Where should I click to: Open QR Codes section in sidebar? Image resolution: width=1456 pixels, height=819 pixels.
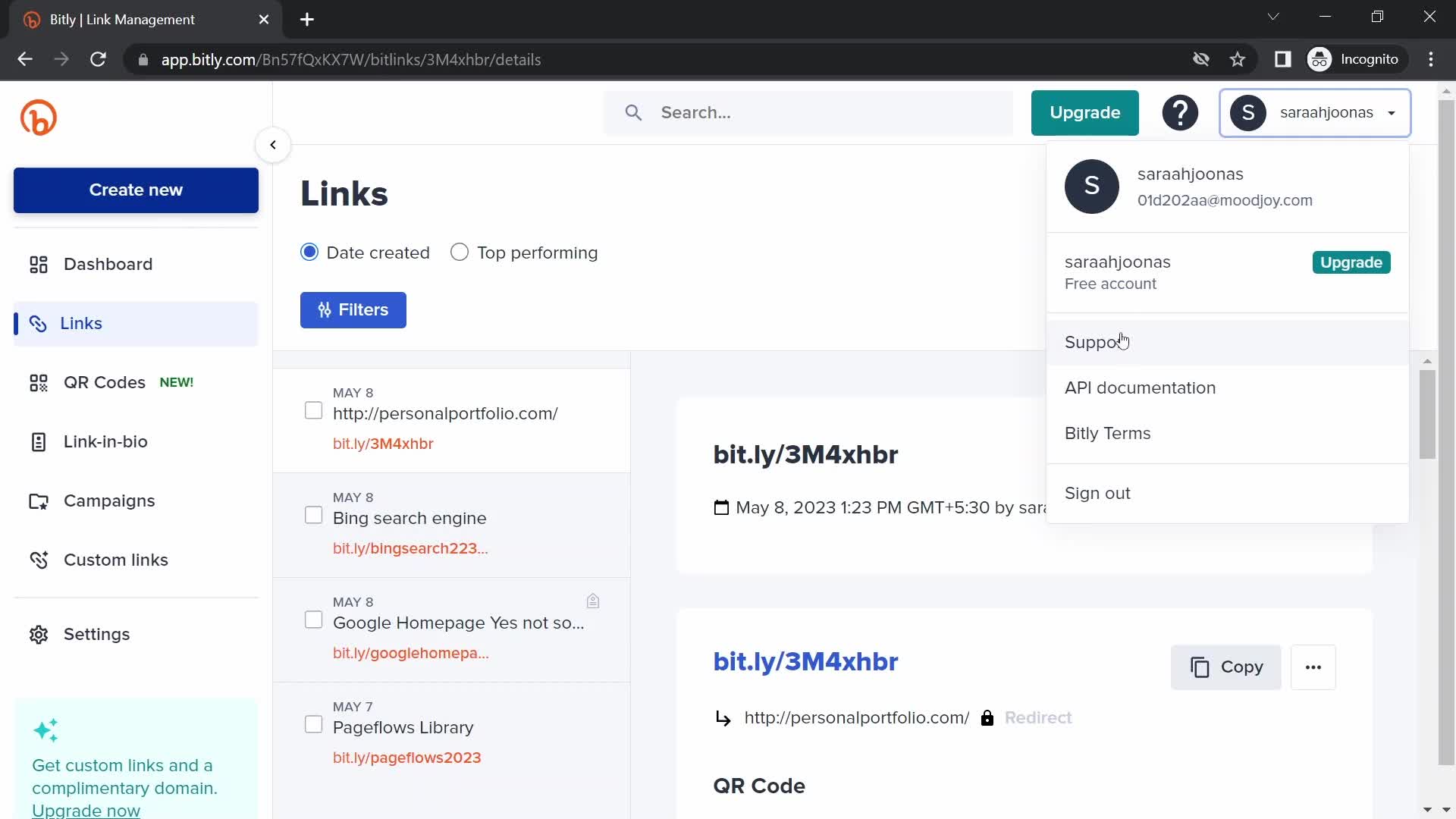point(105,383)
